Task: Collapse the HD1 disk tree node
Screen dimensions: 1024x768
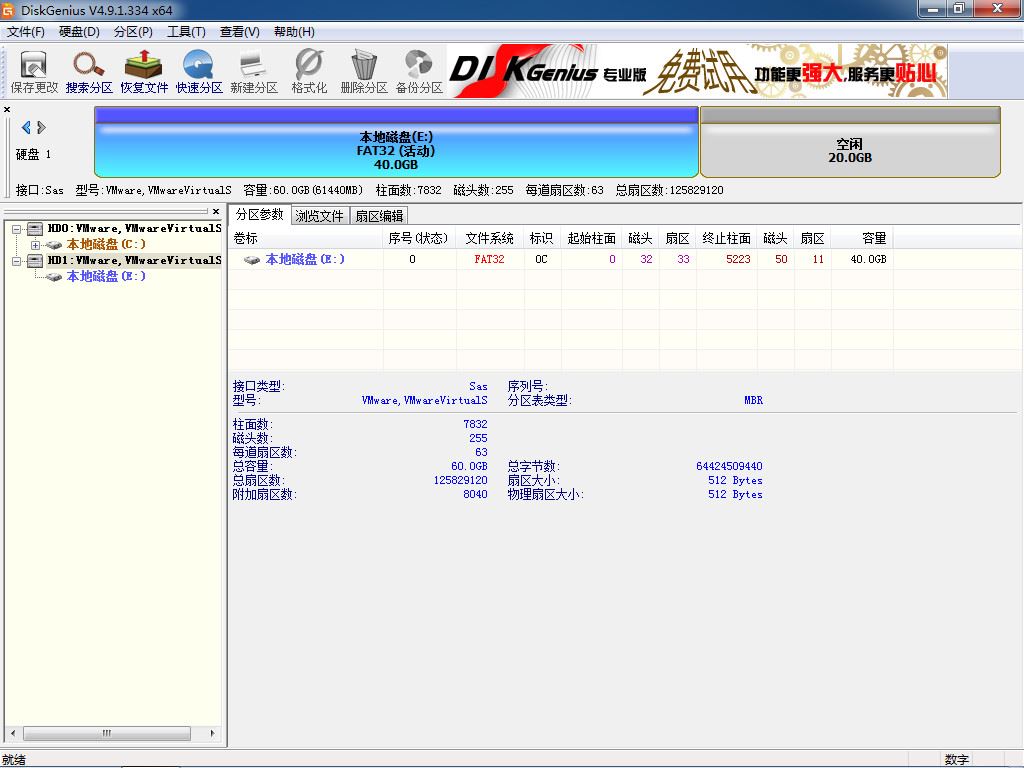Action: 17,261
